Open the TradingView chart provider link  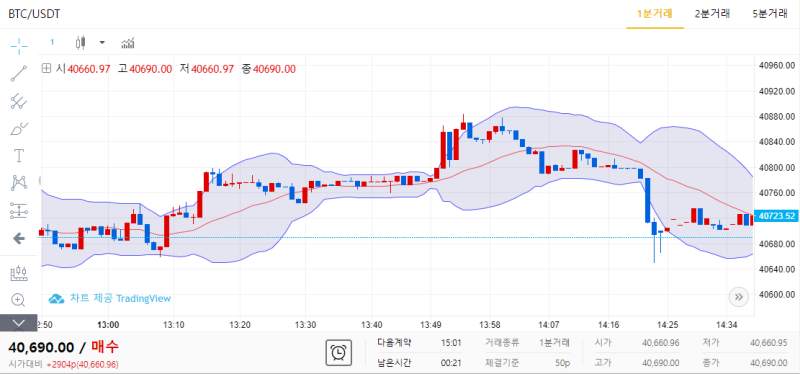(x=110, y=298)
